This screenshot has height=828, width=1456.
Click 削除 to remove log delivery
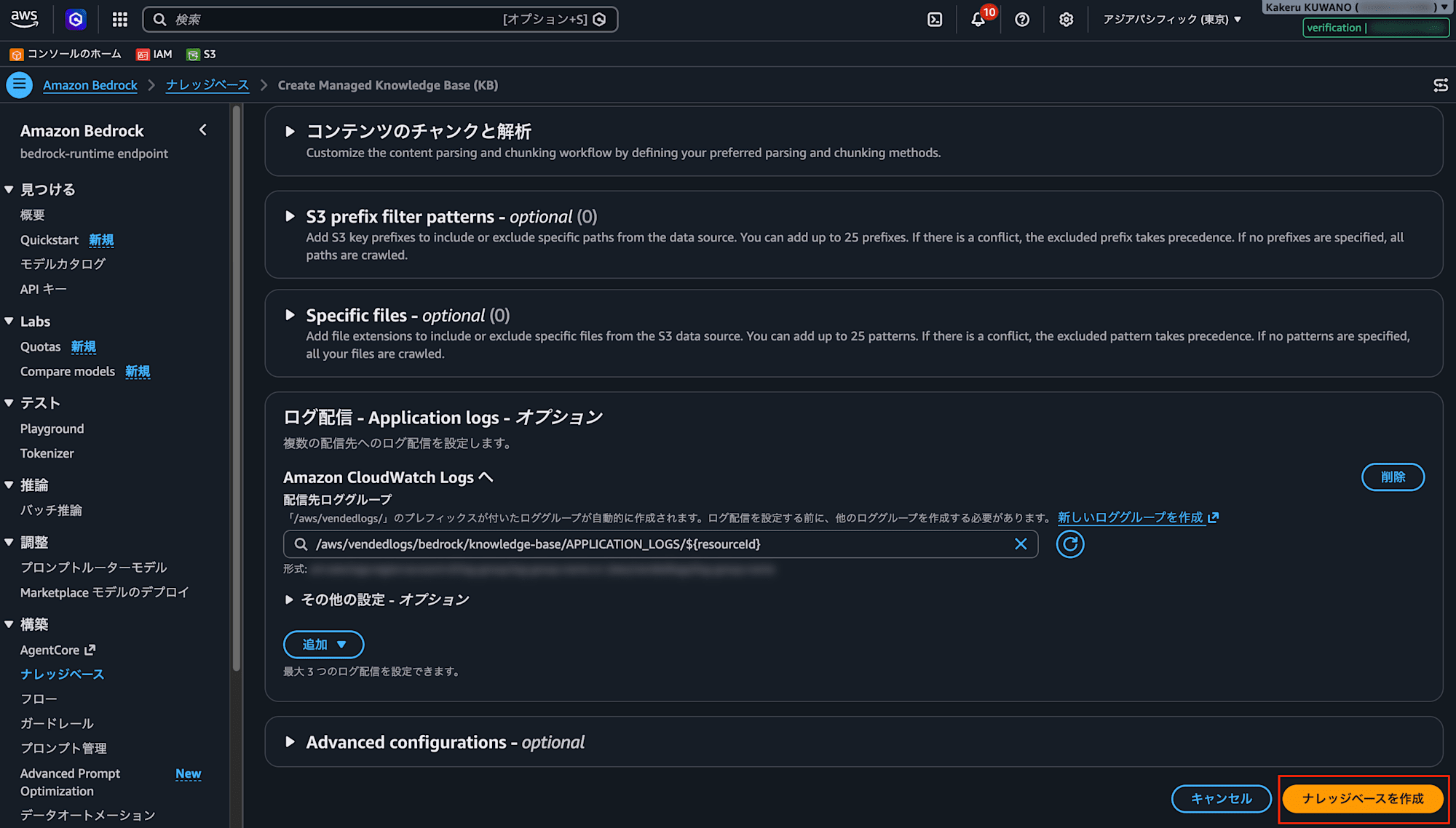pos(1393,477)
